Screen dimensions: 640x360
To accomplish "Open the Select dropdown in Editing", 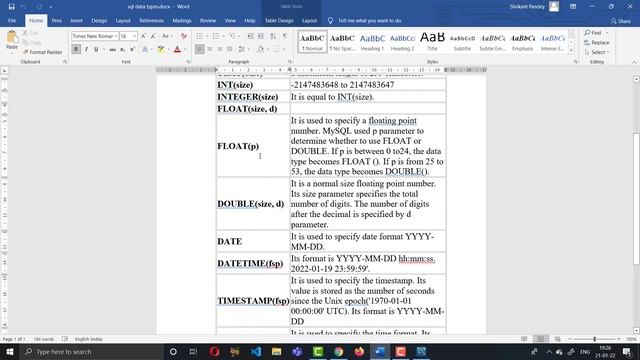I will pyautogui.click(x=596, y=52).
